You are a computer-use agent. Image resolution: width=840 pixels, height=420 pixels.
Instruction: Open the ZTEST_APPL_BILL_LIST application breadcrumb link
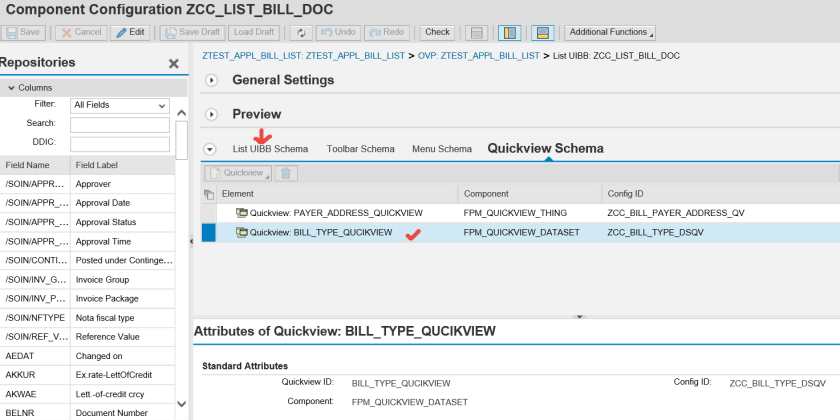[303, 56]
